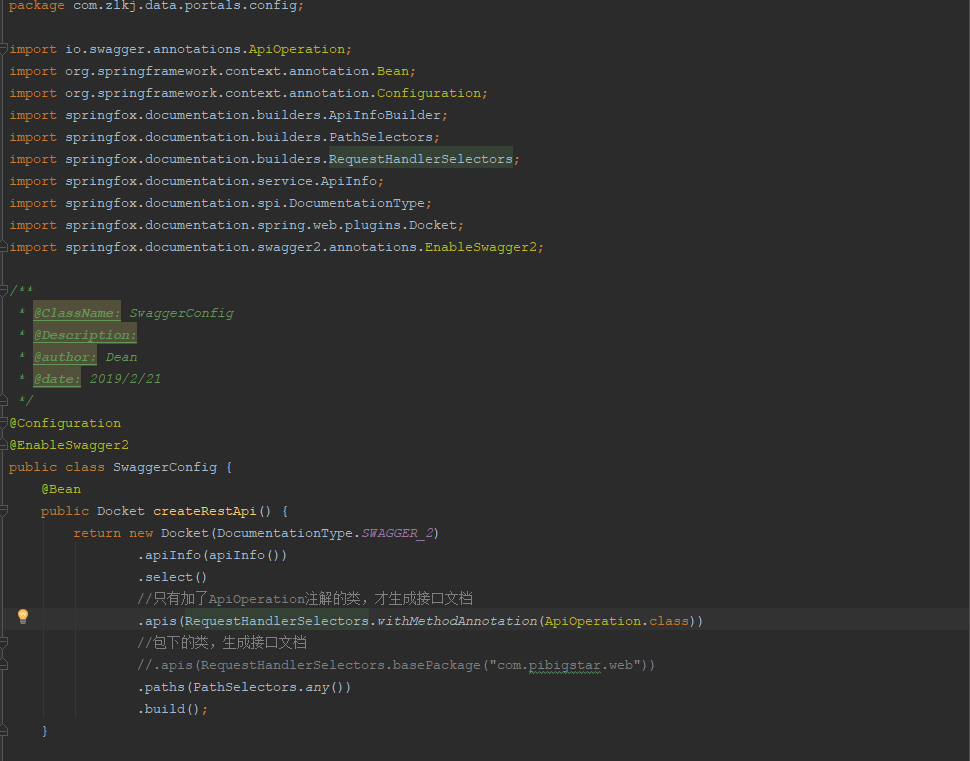The image size is (970, 761).
Task: Click the SWAGGER_2 constant
Action: 397,533
